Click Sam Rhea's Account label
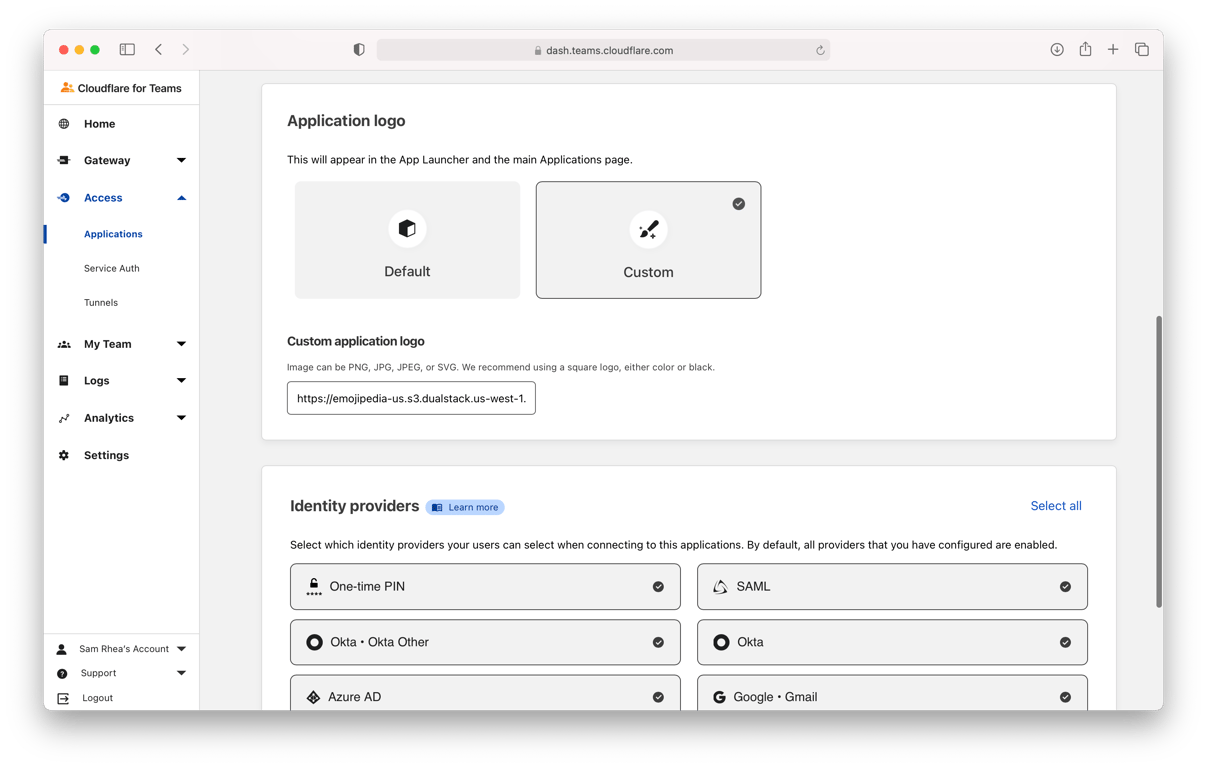The image size is (1207, 768). coord(124,649)
